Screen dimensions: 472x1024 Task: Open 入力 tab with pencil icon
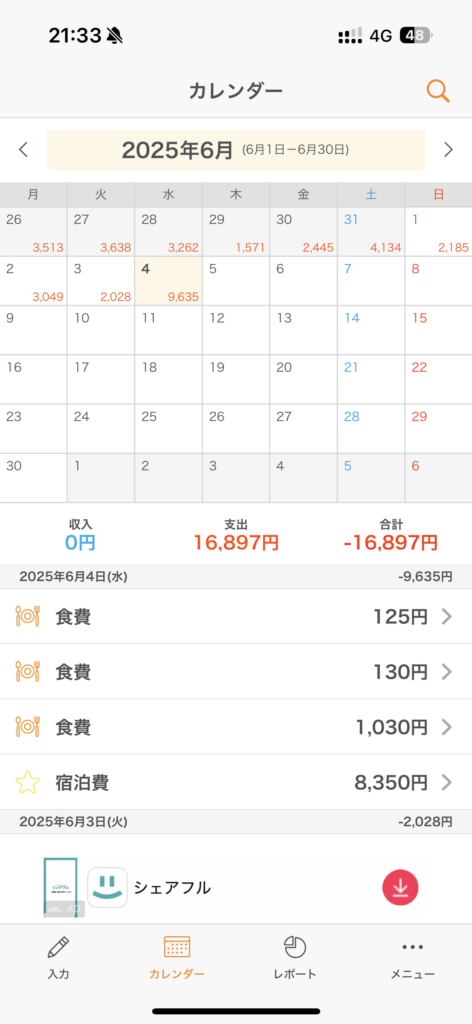tap(58, 957)
